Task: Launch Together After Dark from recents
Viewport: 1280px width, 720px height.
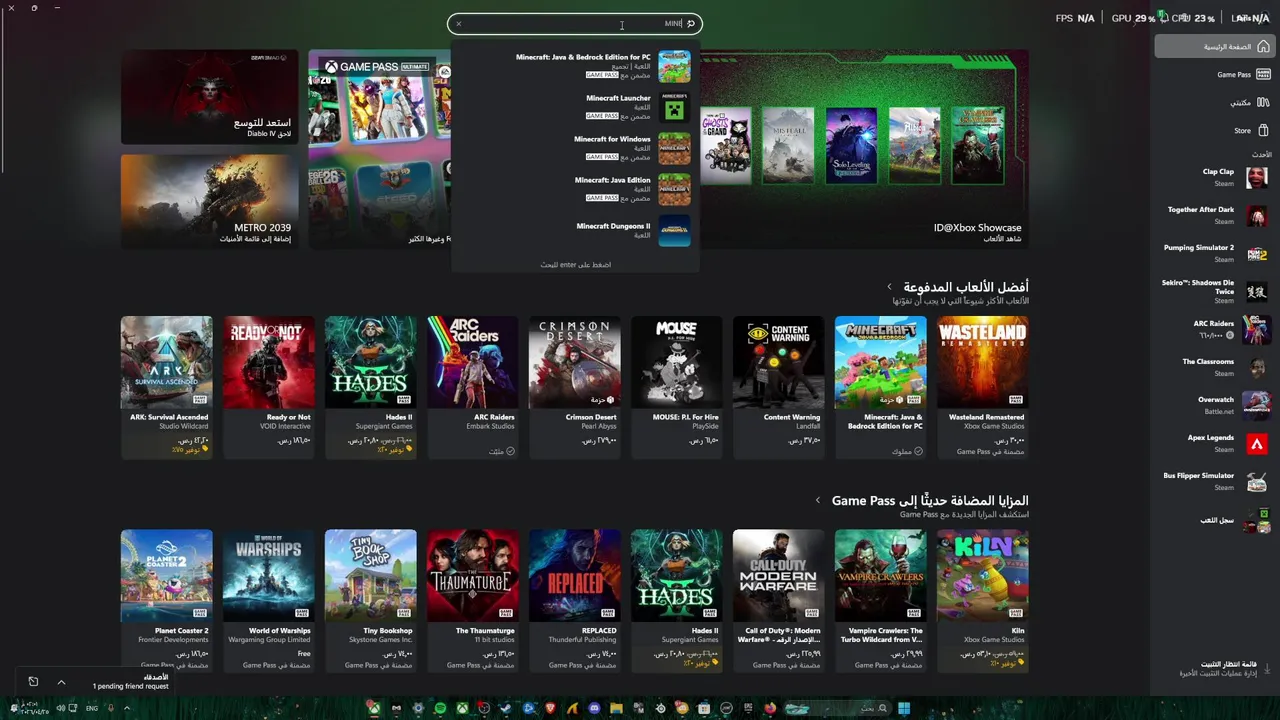Action: coord(1213,215)
